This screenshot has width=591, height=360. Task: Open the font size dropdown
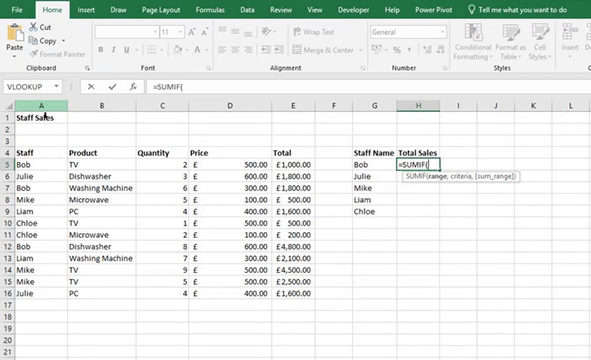click(181, 32)
